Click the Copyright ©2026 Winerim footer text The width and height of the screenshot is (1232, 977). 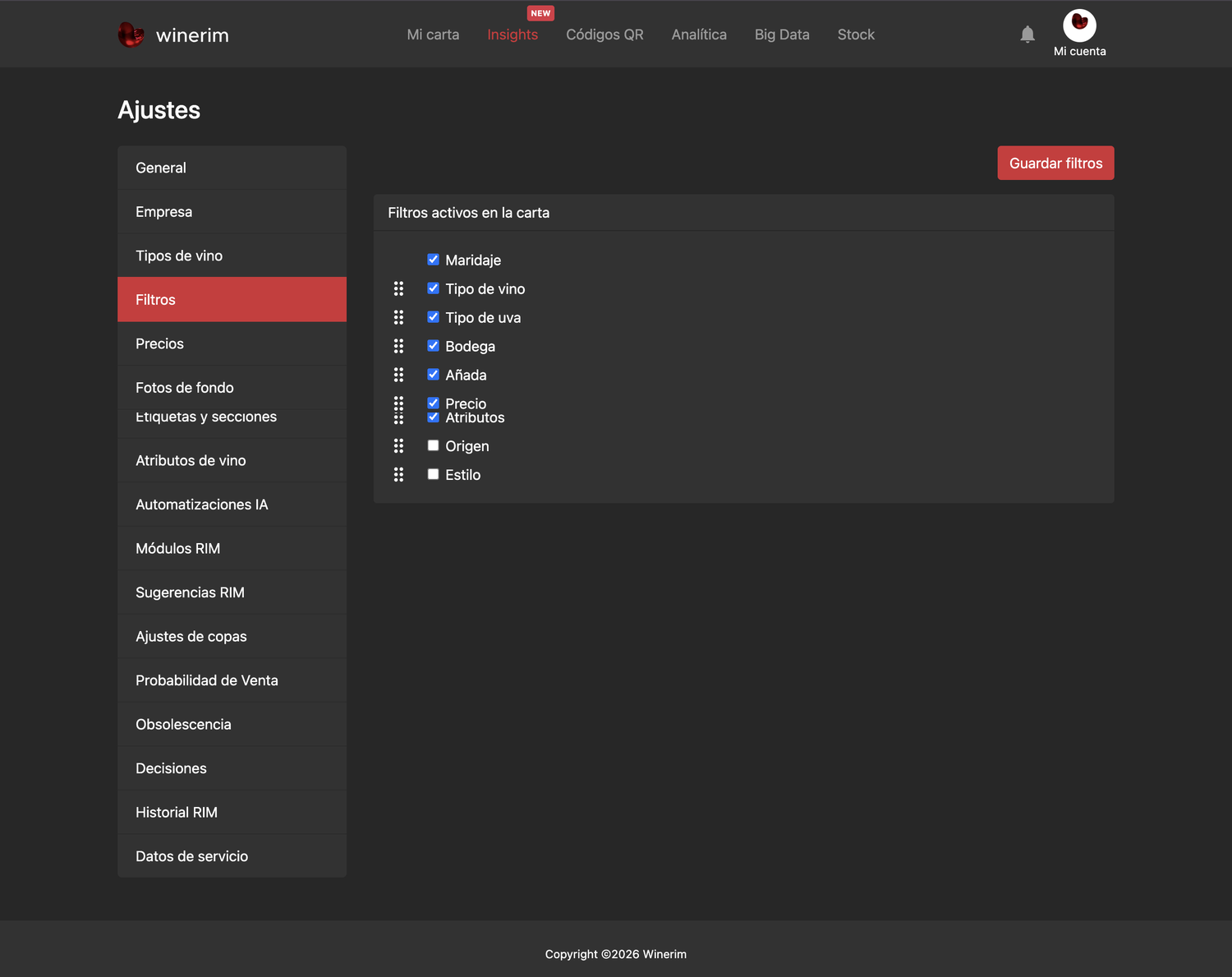coord(615,954)
